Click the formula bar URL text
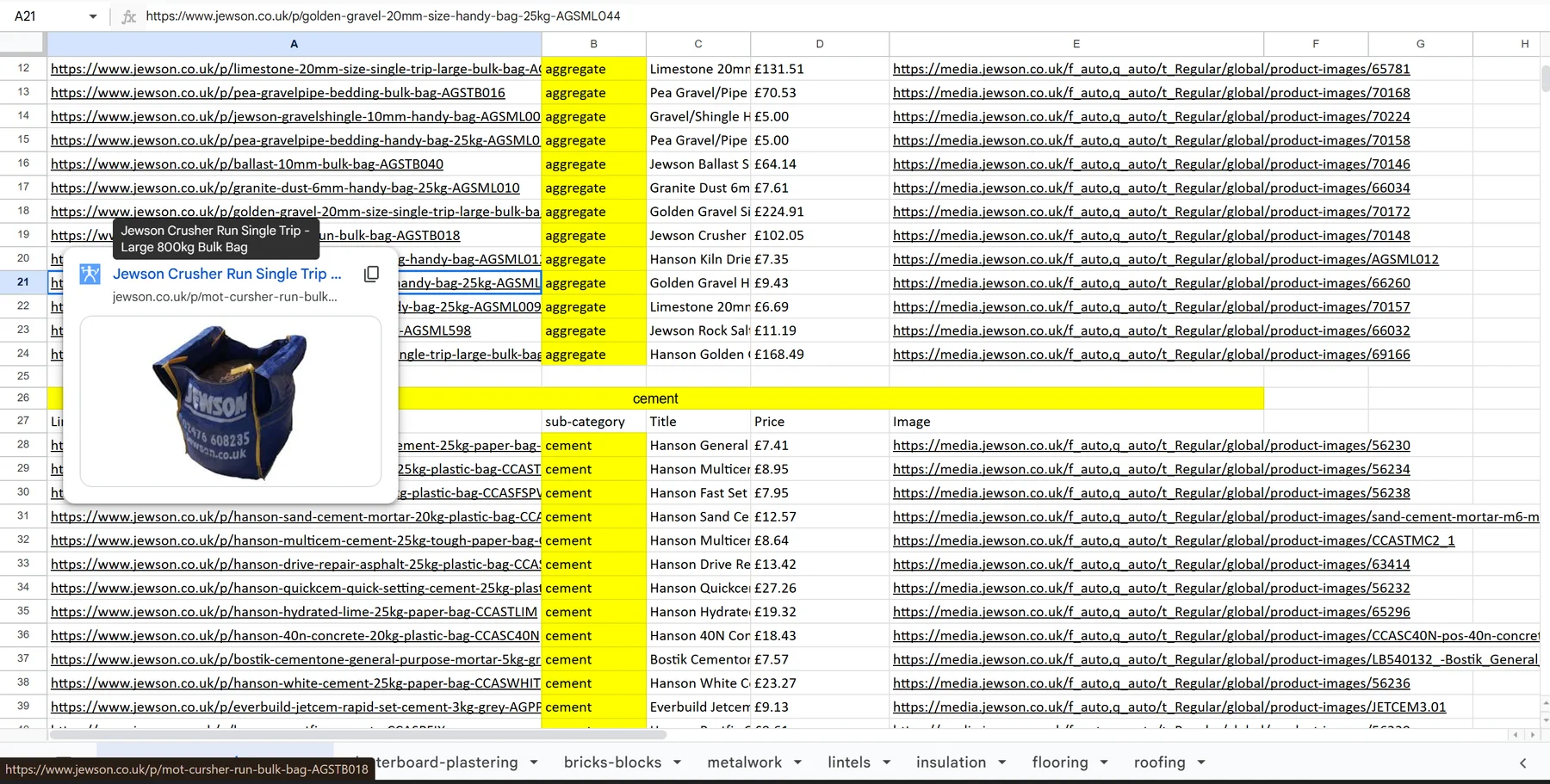Viewport: 1550px width, 784px height. [383, 16]
